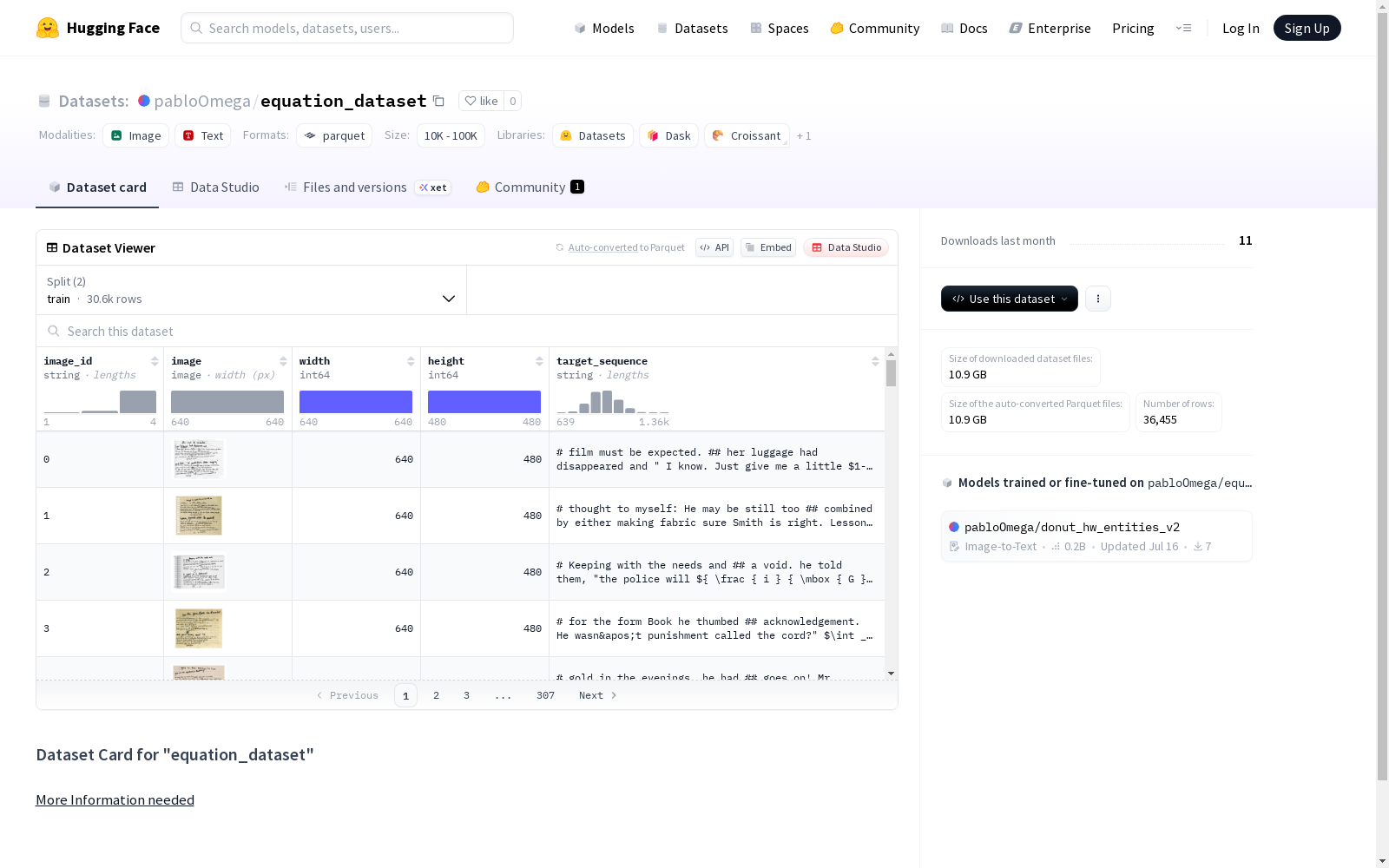Open the image thumbnail in row 3
1389x868 pixels.
[199, 628]
